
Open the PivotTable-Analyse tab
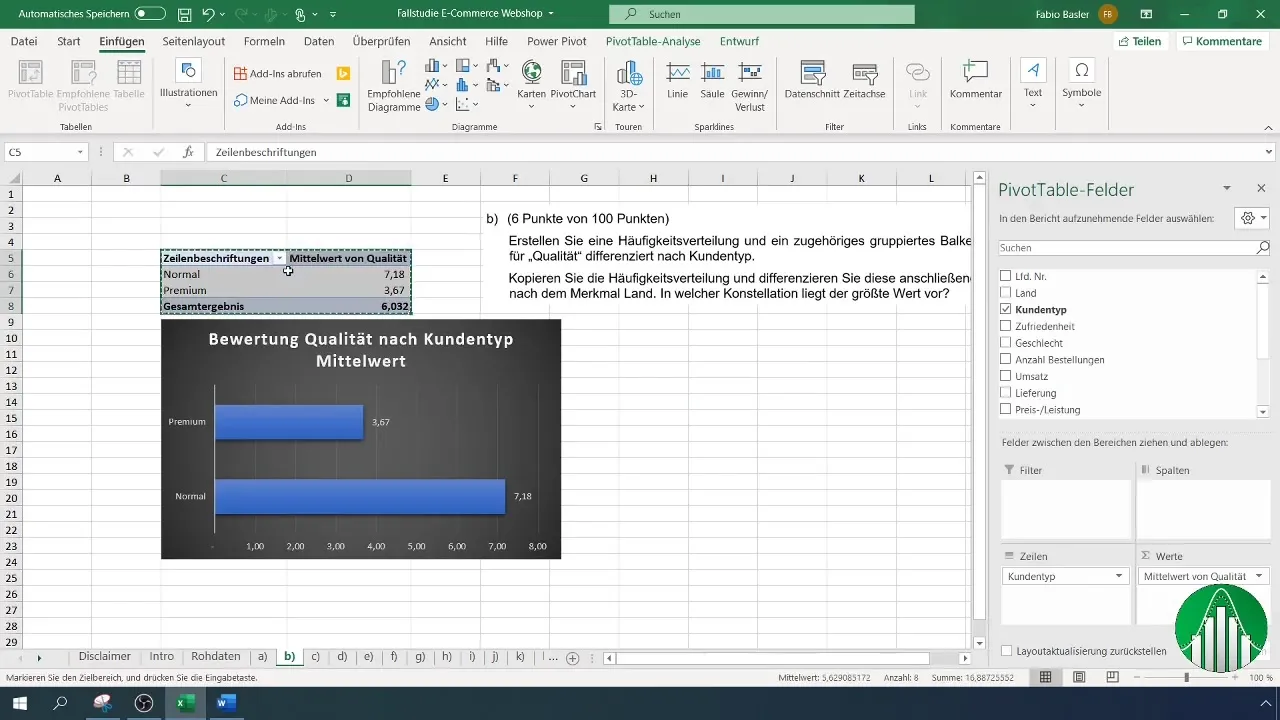[653, 41]
